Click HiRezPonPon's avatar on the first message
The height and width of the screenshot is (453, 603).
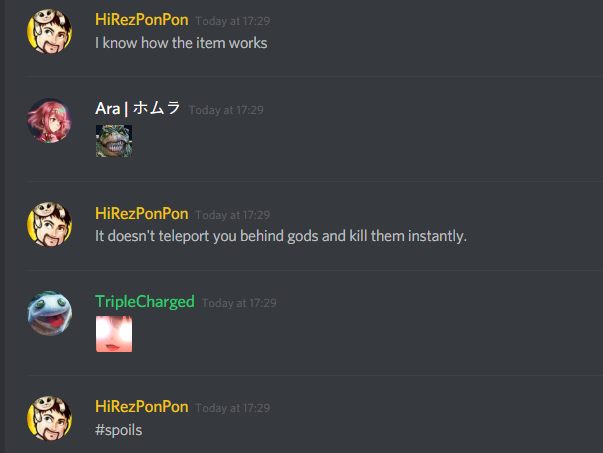49,31
